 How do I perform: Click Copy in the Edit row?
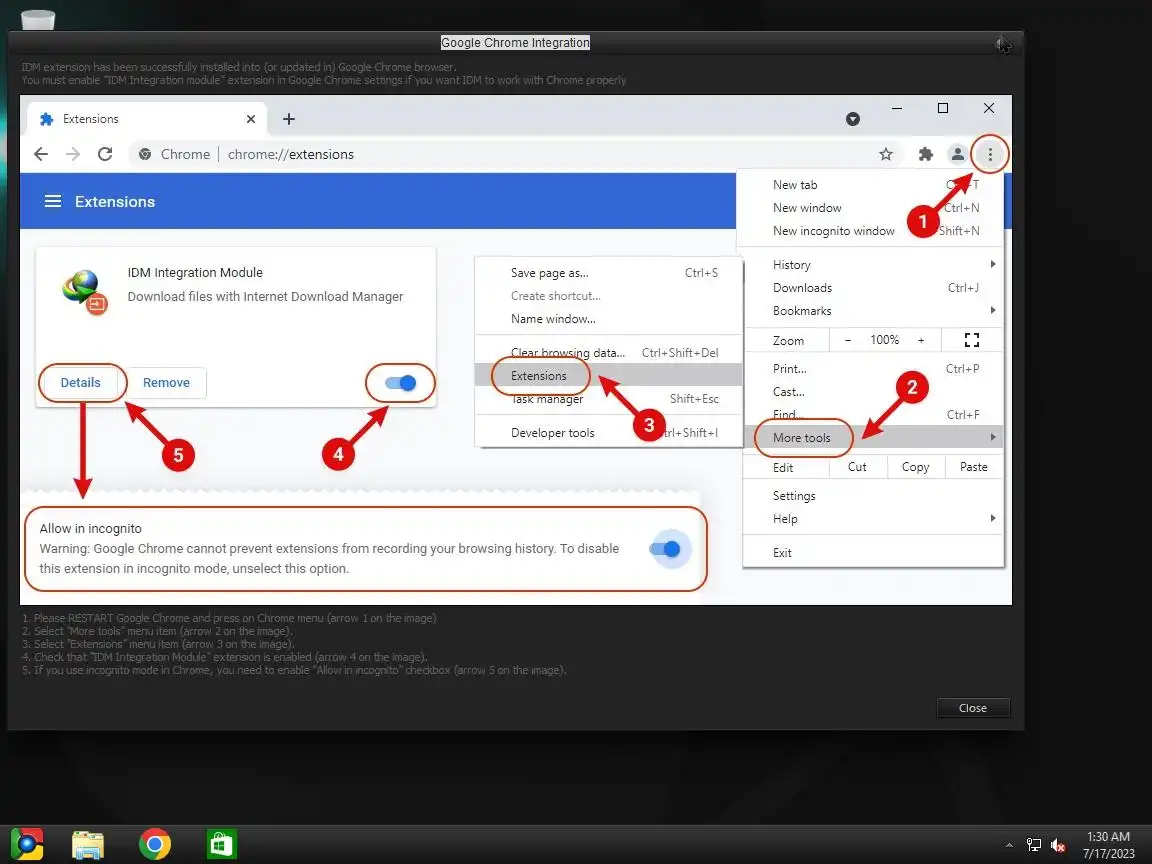point(915,467)
